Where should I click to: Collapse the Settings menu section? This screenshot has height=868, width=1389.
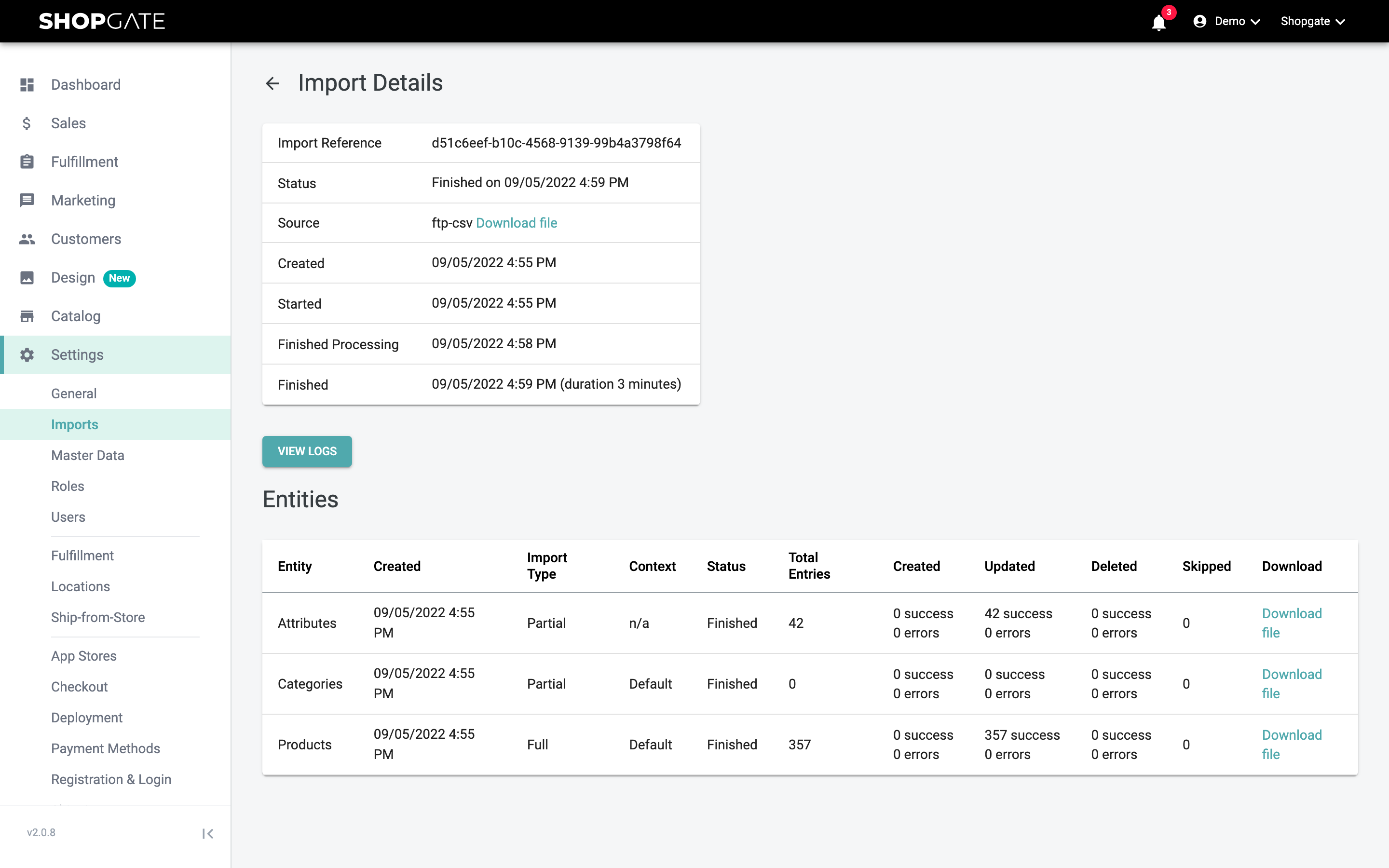pos(115,355)
